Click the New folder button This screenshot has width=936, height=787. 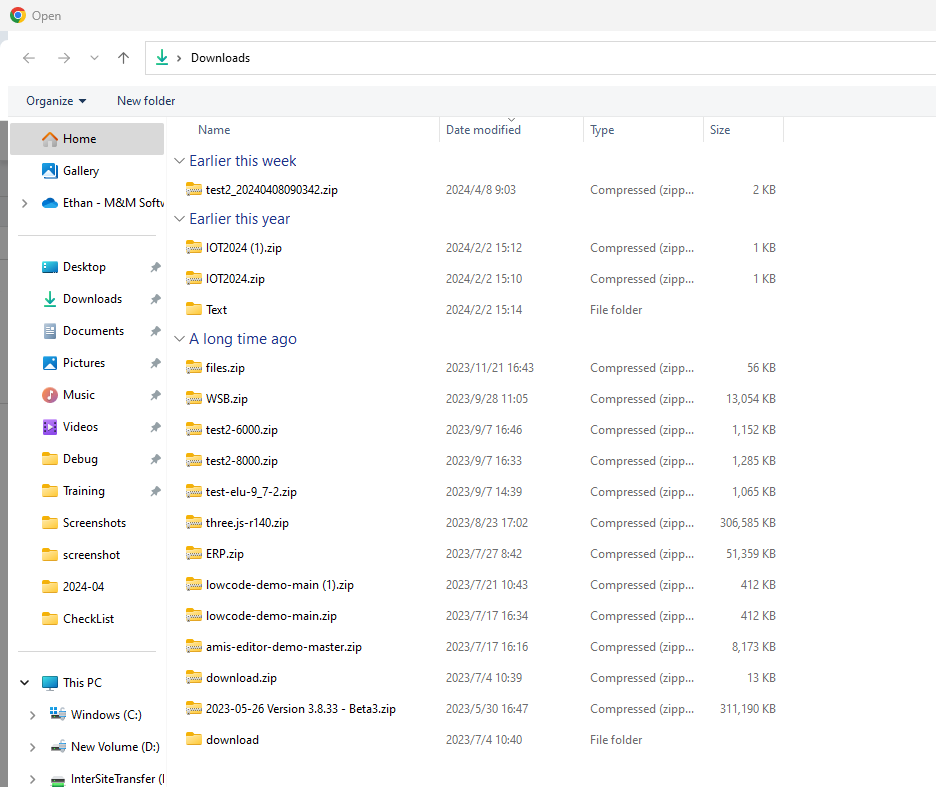(146, 101)
